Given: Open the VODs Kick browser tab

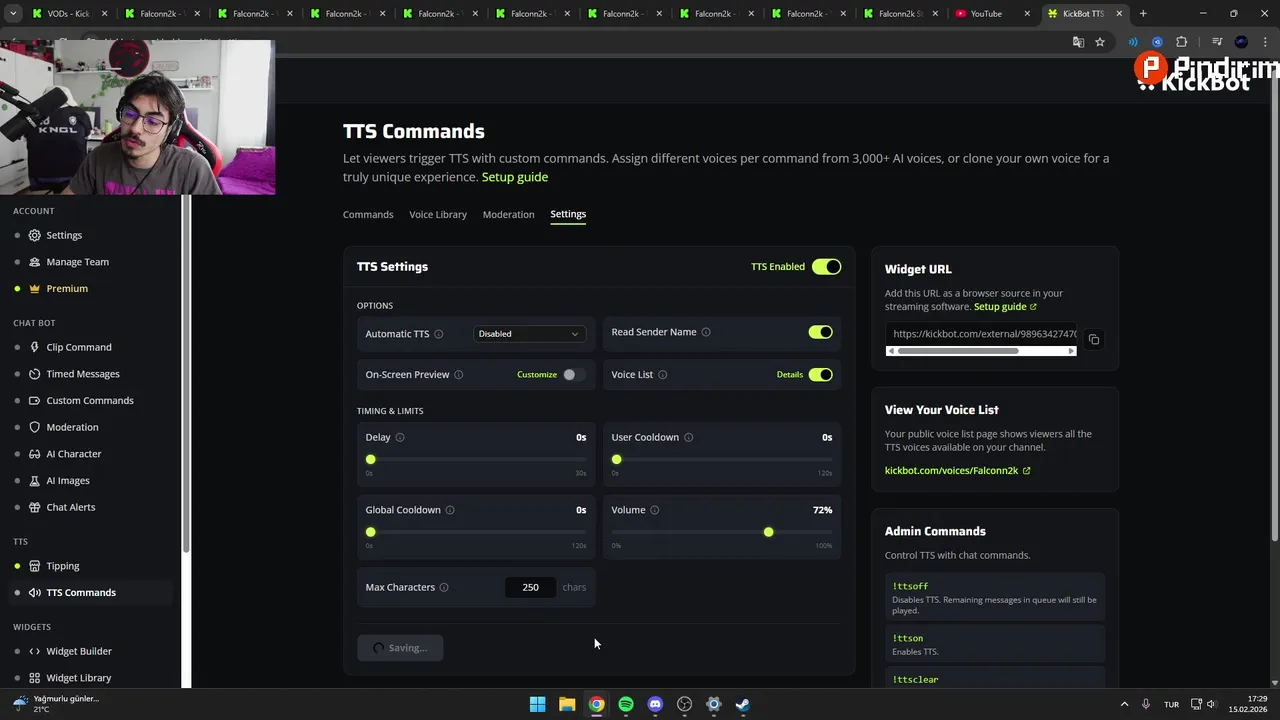Looking at the screenshot, I should coord(67,14).
